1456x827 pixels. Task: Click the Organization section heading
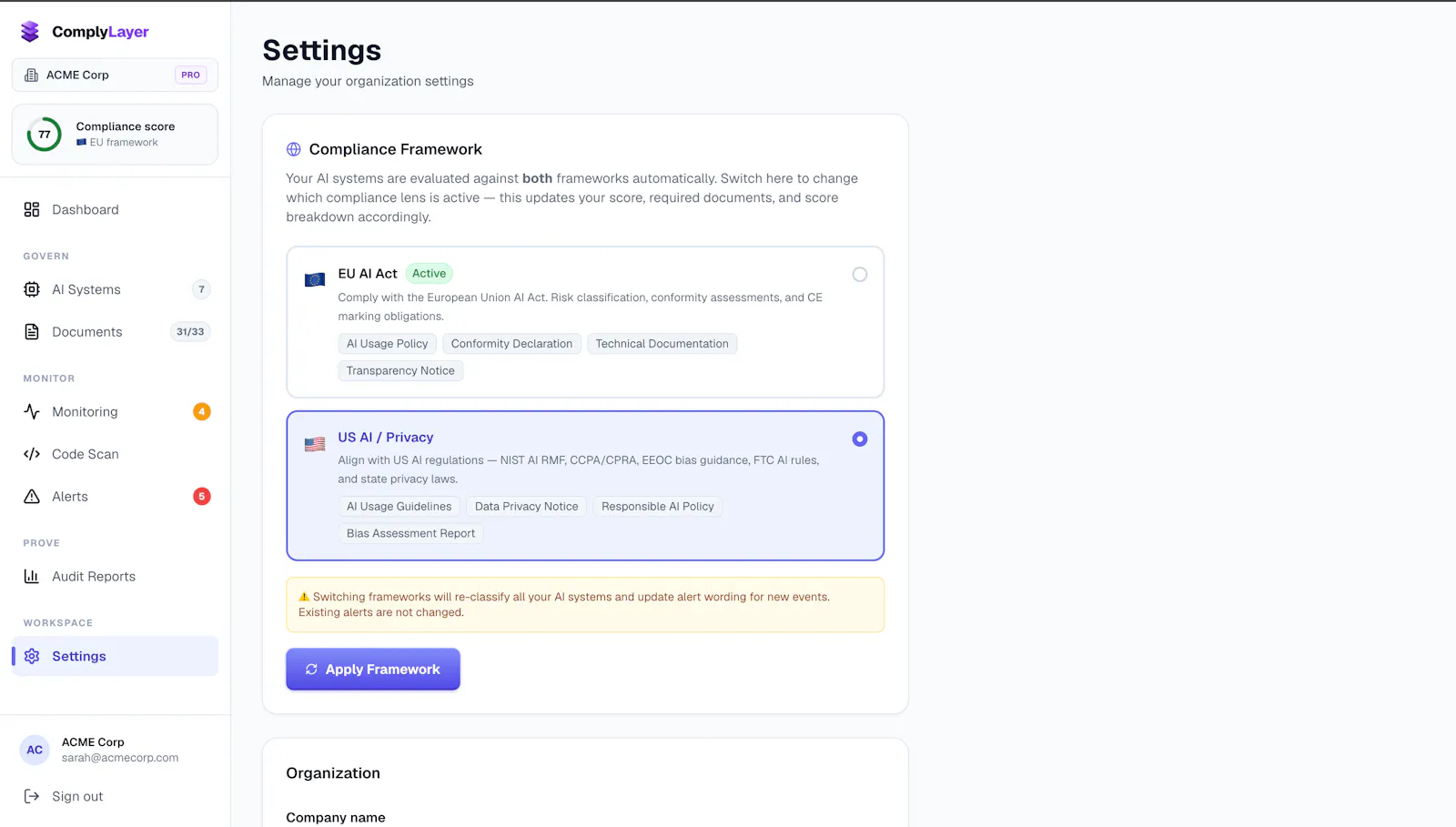pyautogui.click(x=333, y=773)
